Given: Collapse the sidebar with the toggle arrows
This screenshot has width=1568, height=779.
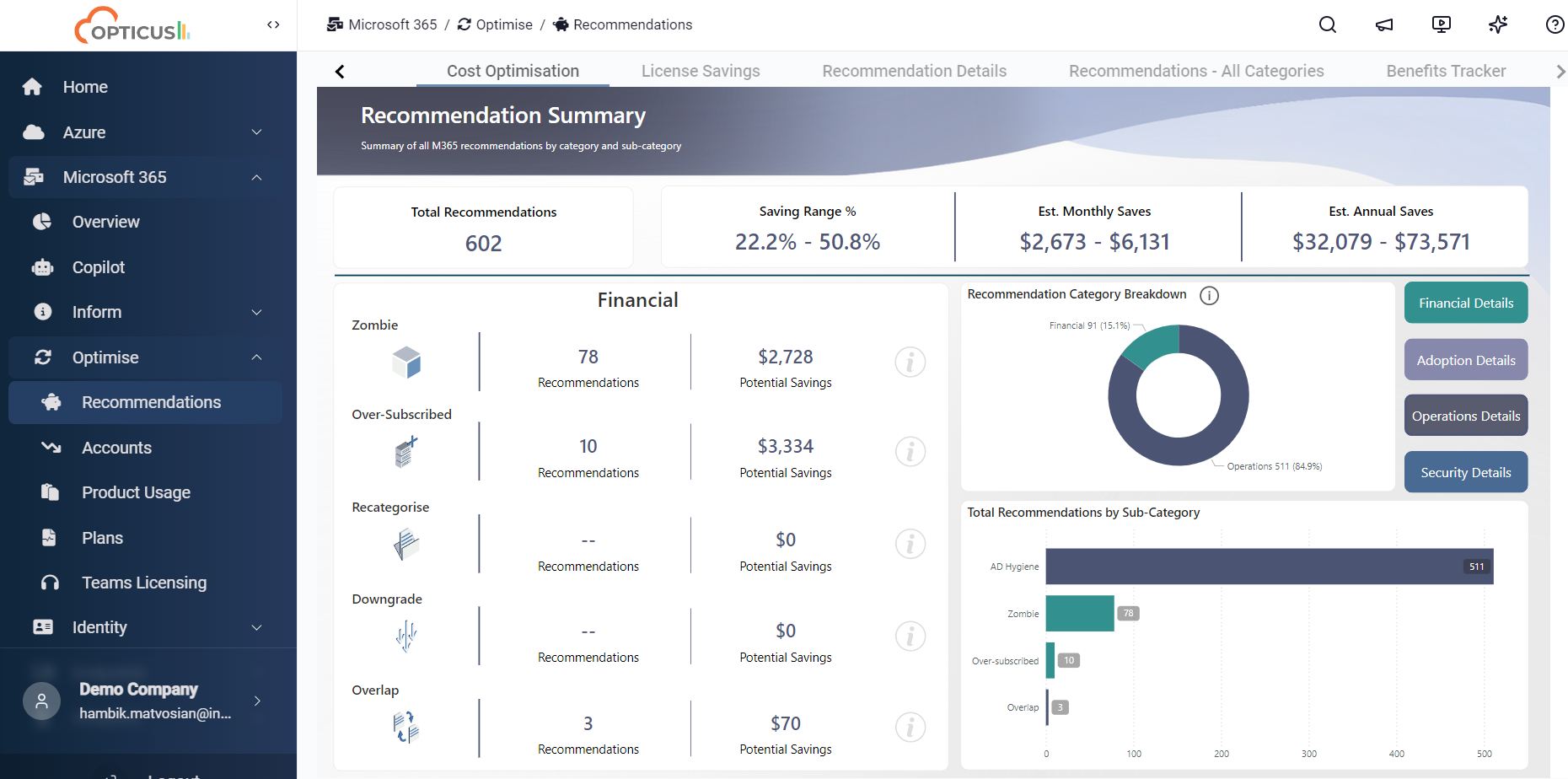Looking at the screenshot, I should (x=273, y=24).
